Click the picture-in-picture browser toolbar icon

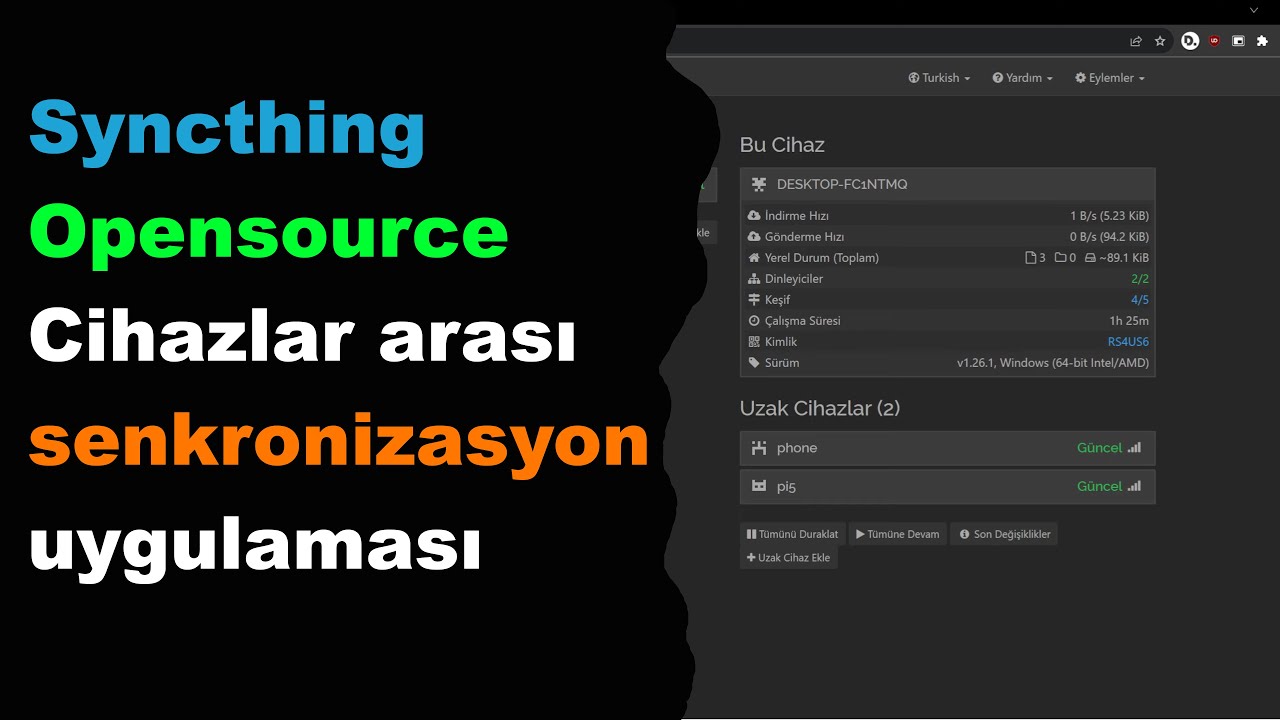[x=1238, y=41]
